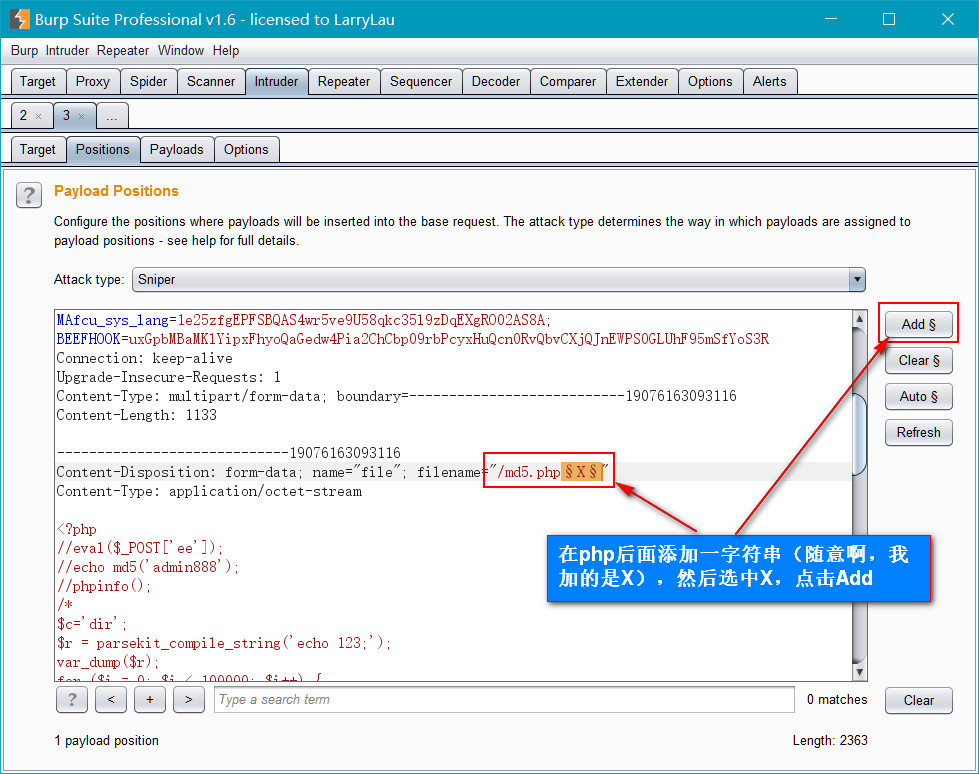Switch to the main Options tab
The image size is (979, 774).
[x=710, y=82]
